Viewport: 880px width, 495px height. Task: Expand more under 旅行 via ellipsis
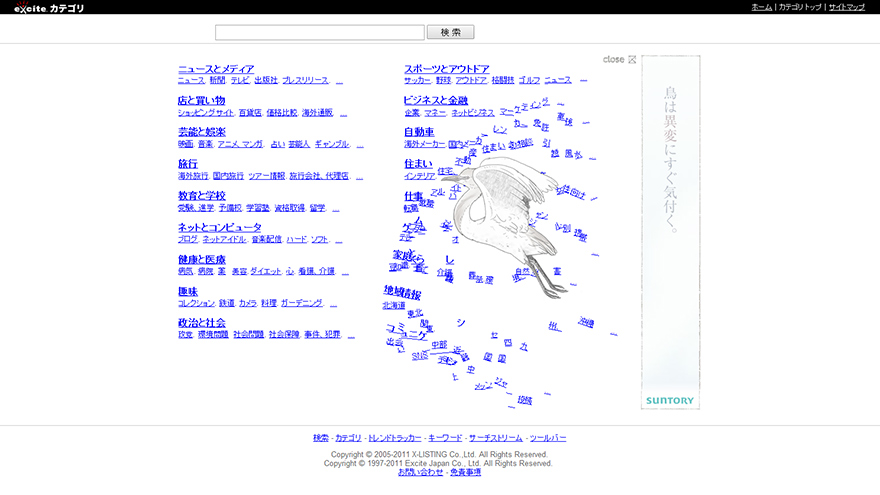click(359, 176)
